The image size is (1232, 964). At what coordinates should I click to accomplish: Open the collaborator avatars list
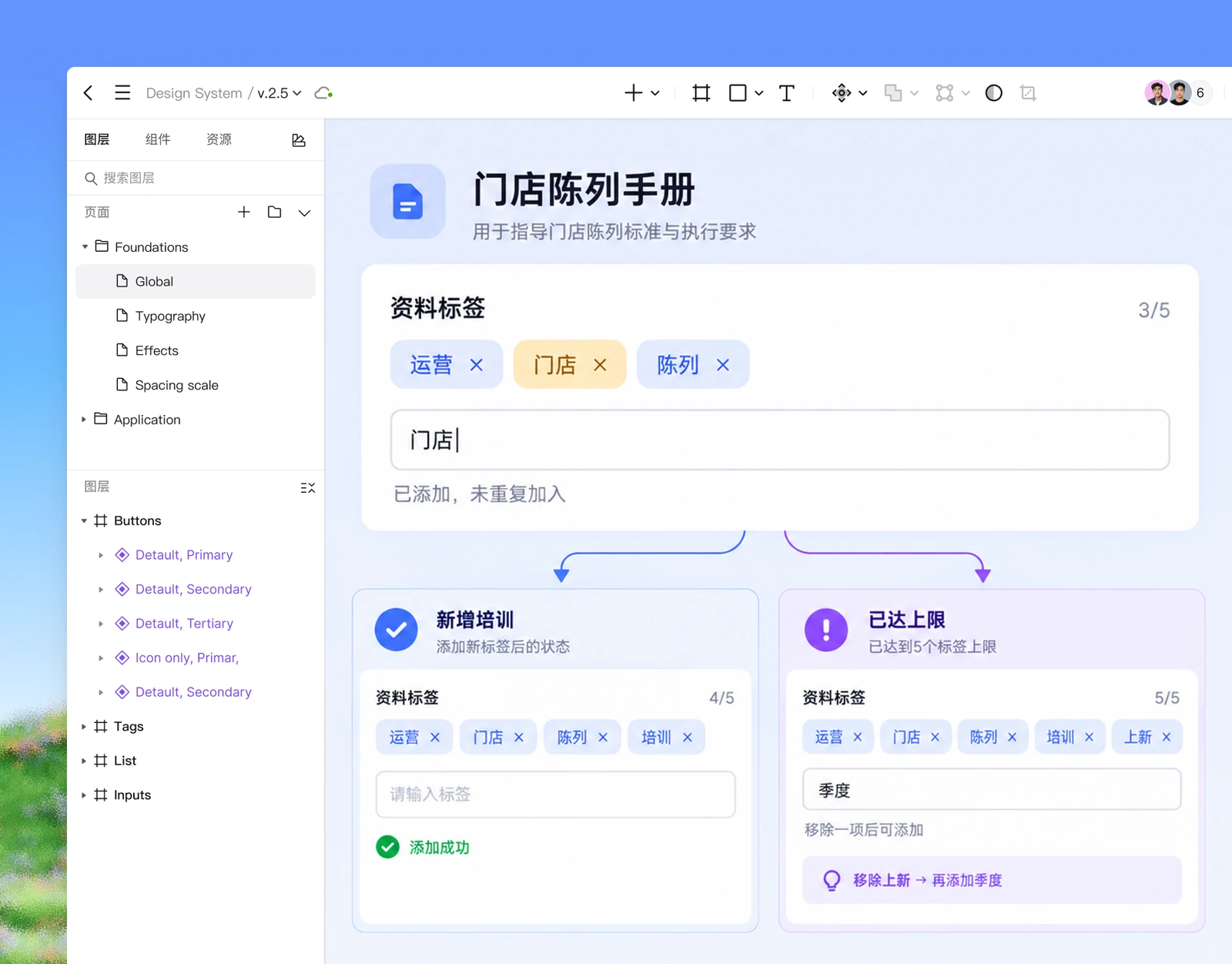click(1178, 93)
